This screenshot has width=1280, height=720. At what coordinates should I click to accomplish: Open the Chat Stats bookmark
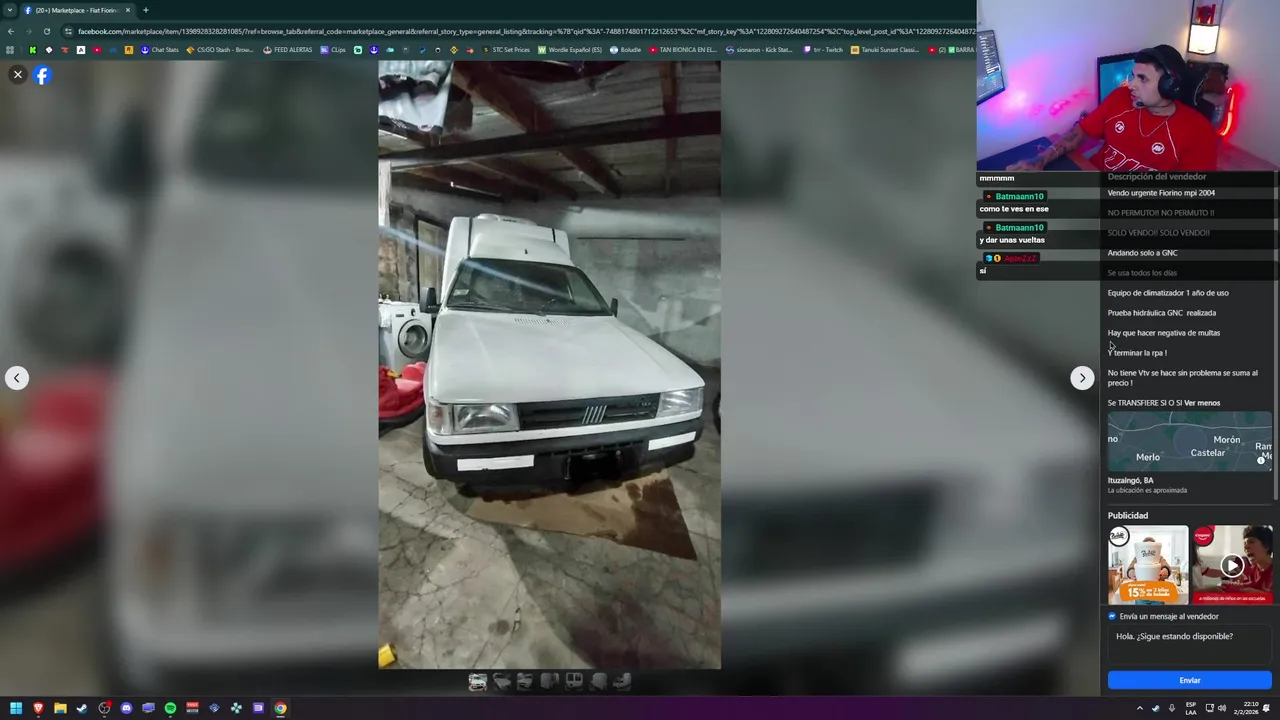[160, 50]
